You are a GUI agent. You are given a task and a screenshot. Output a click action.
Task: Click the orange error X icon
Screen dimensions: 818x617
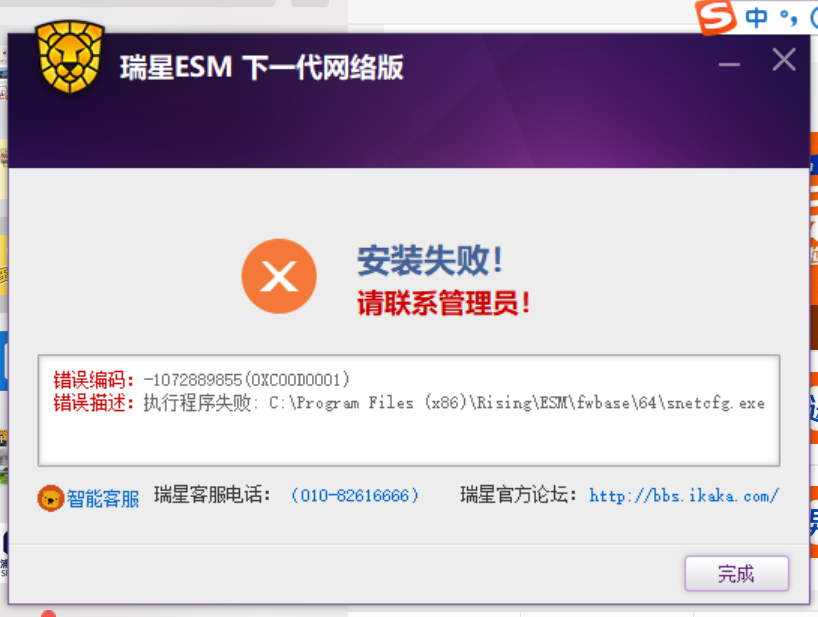coord(279,276)
